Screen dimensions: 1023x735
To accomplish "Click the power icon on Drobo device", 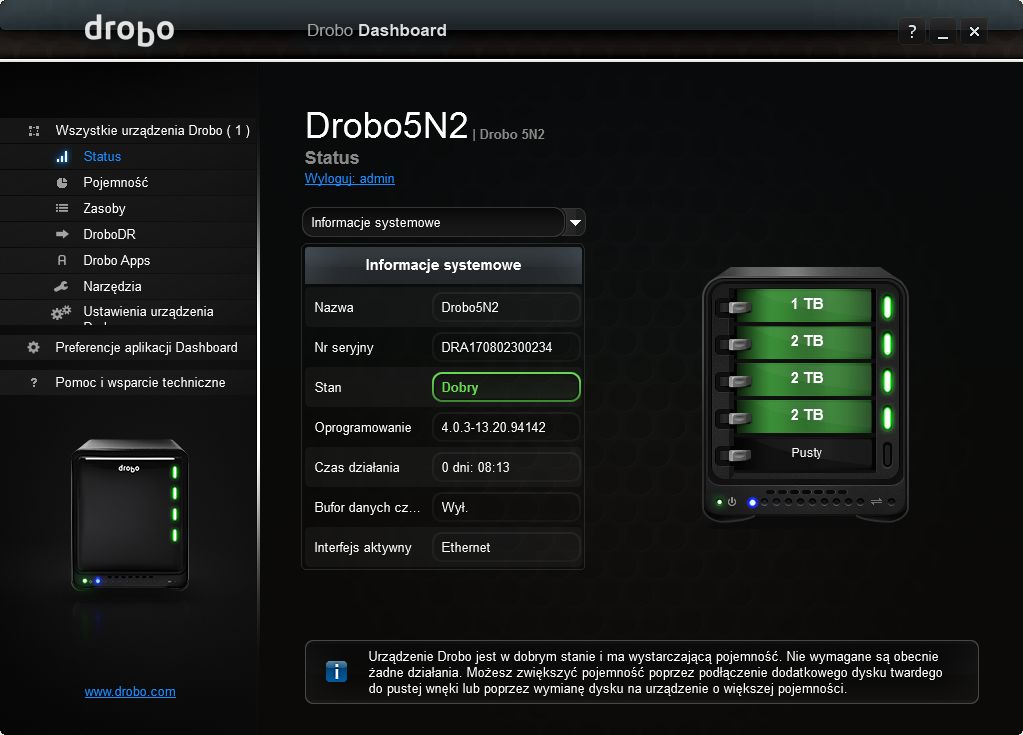I will click(x=732, y=502).
